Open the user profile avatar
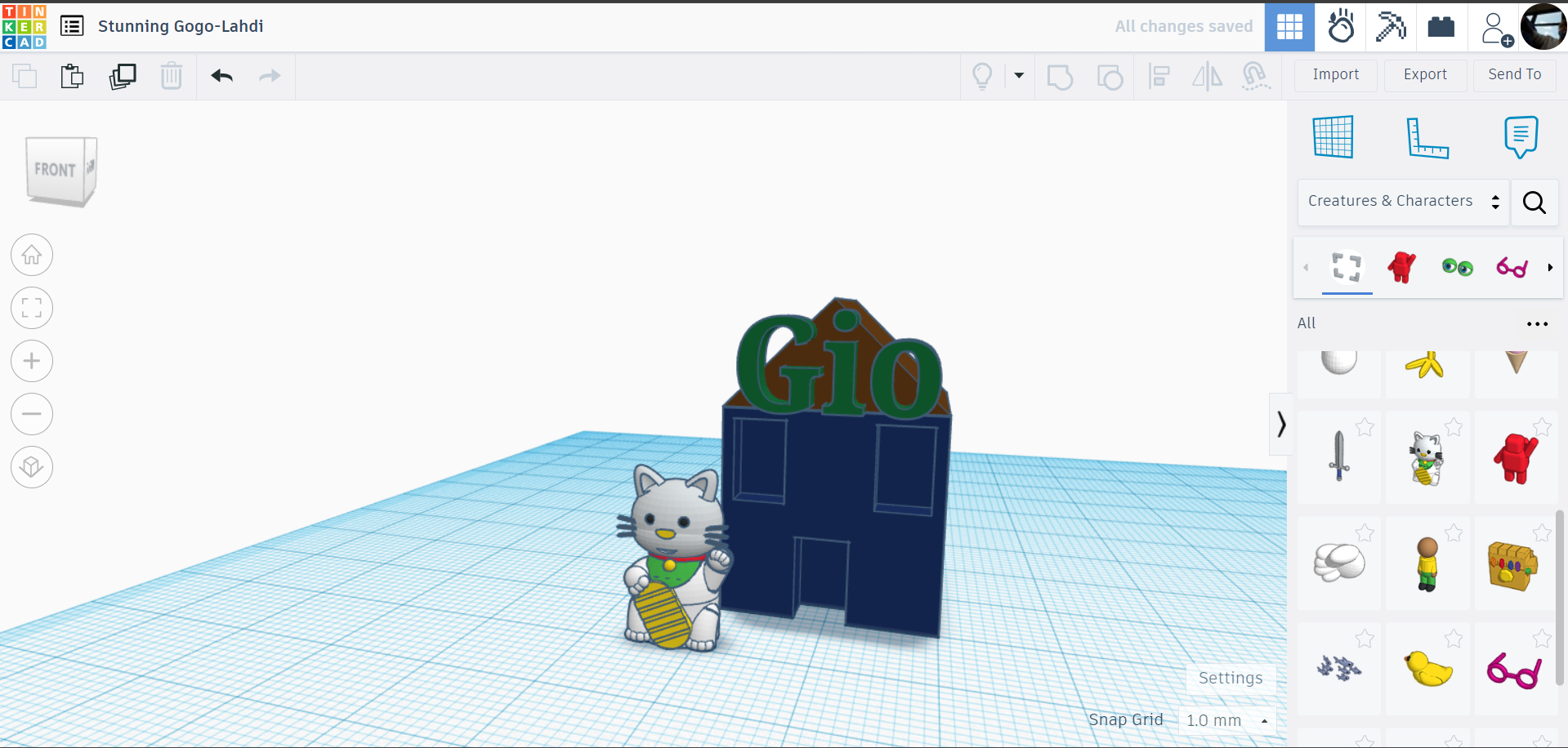 [1543, 27]
